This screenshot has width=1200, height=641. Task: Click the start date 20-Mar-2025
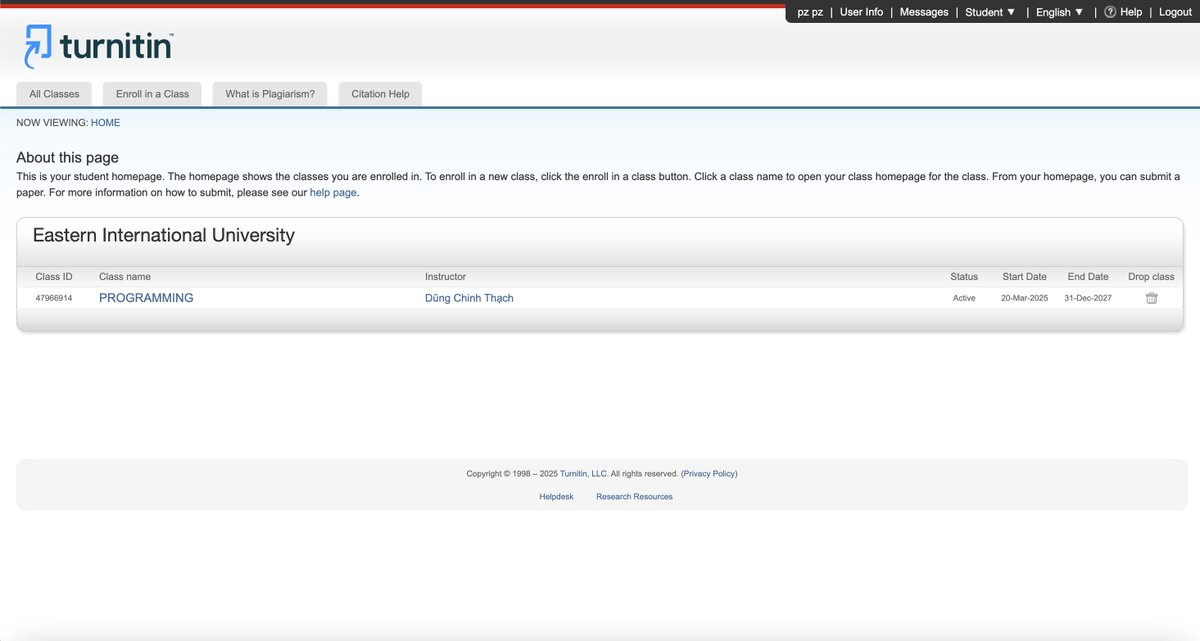tap(1024, 298)
